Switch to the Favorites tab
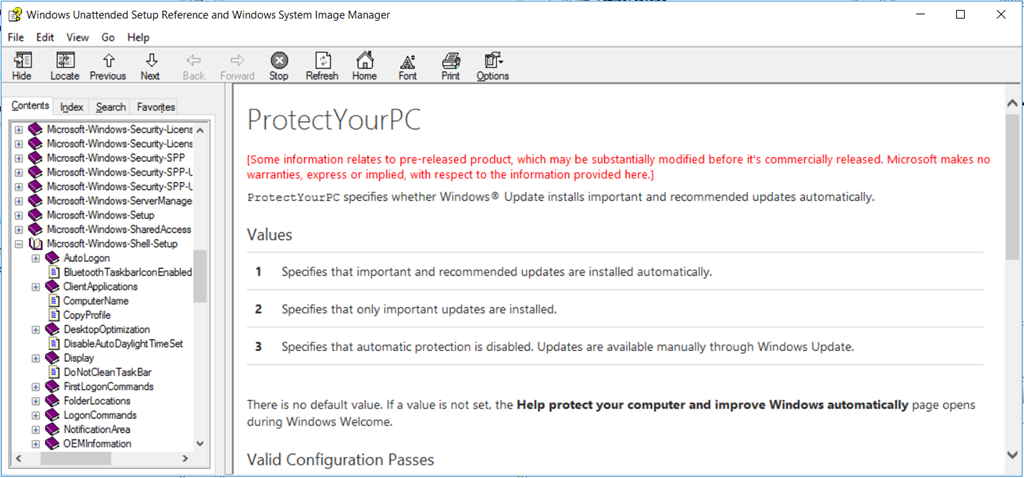The height and width of the screenshot is (478, 1024). [156, 107]
